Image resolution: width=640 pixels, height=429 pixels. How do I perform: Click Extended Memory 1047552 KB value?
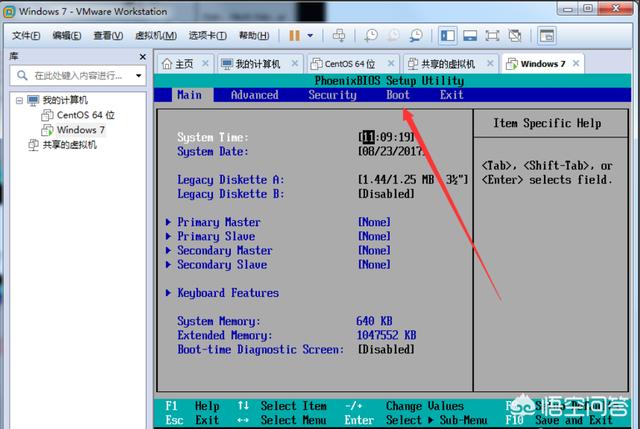tap(386, 335)
